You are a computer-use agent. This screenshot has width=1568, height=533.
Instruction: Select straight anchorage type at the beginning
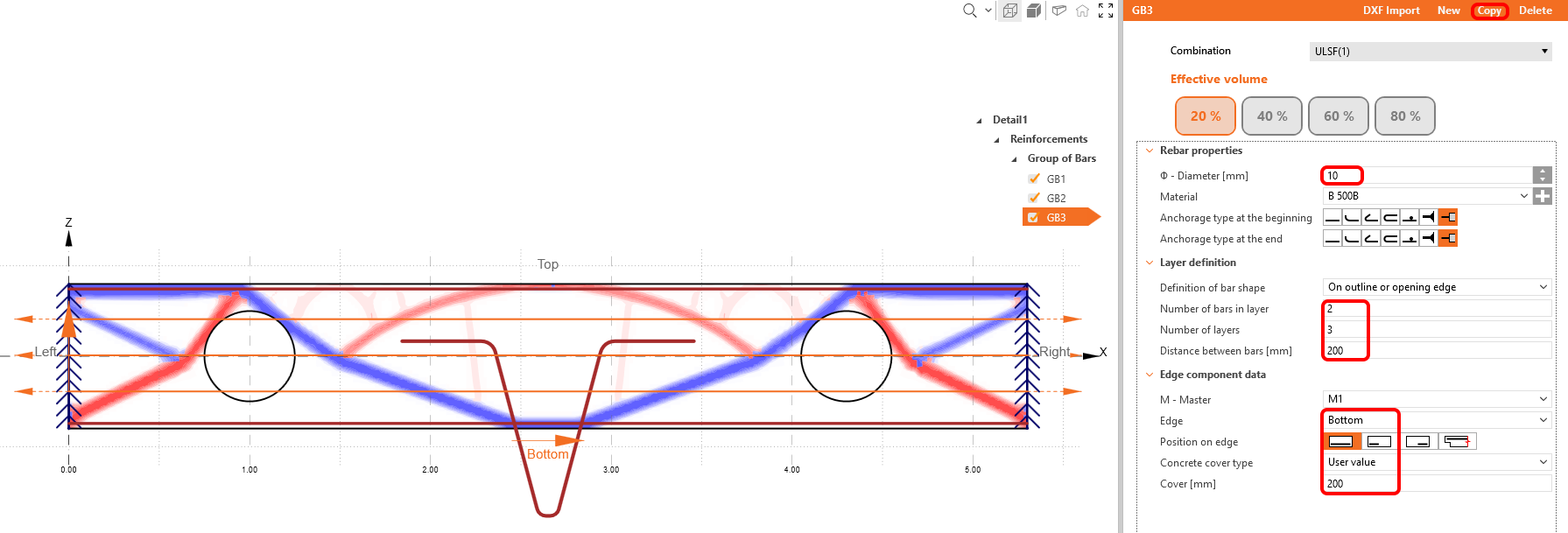[x=1332, y=217]
